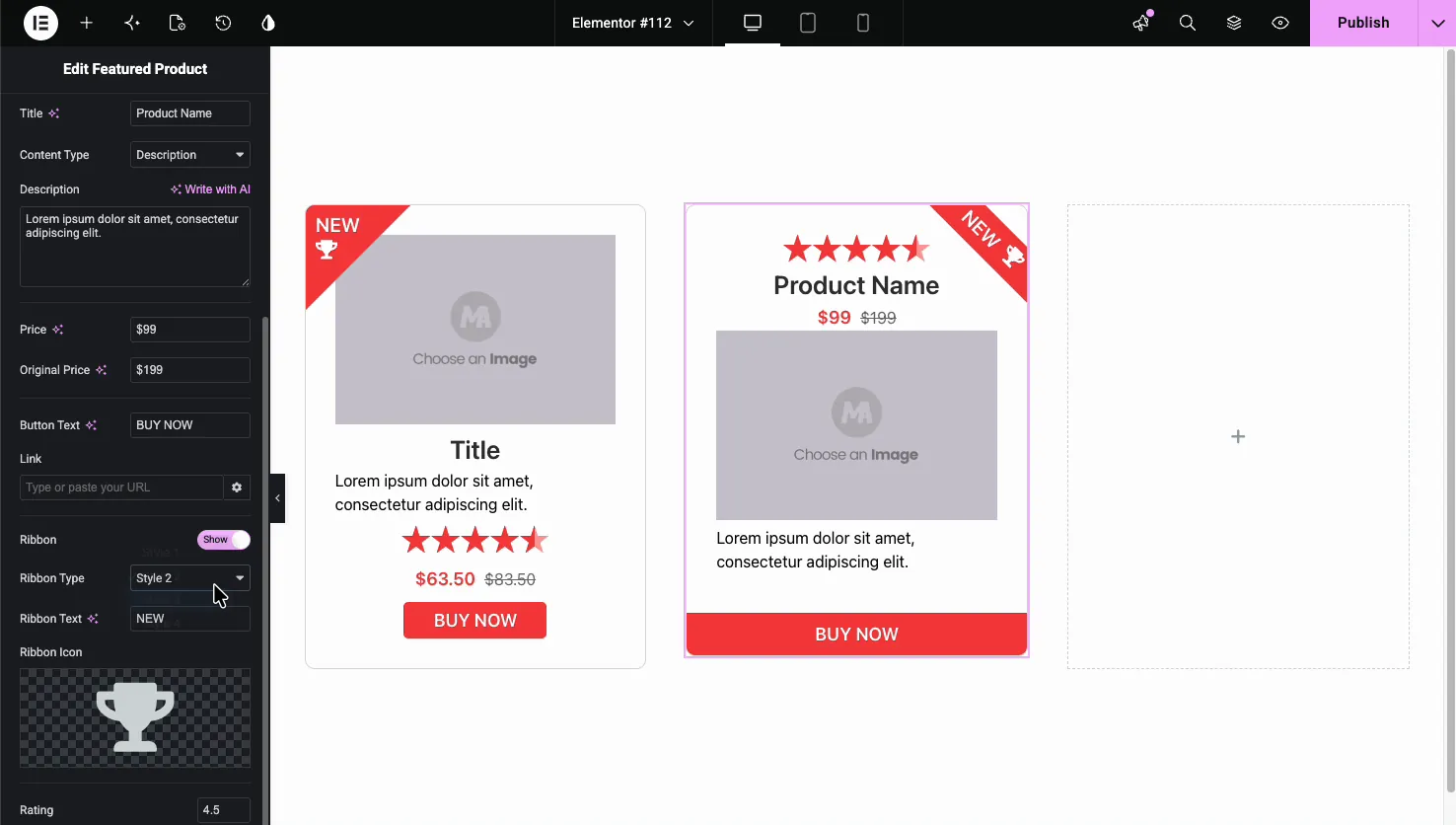Open the Site Settings droplet icon
Image resolution: width=1456 pixels, height=825 pixels.
click(x=268, y=23)
